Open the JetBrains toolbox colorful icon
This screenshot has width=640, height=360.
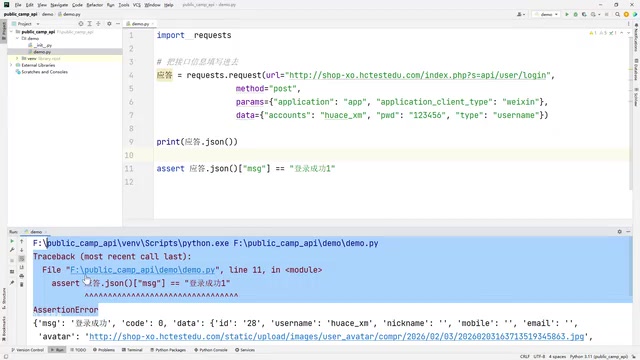pyautogui.click(x=635, y=14)
